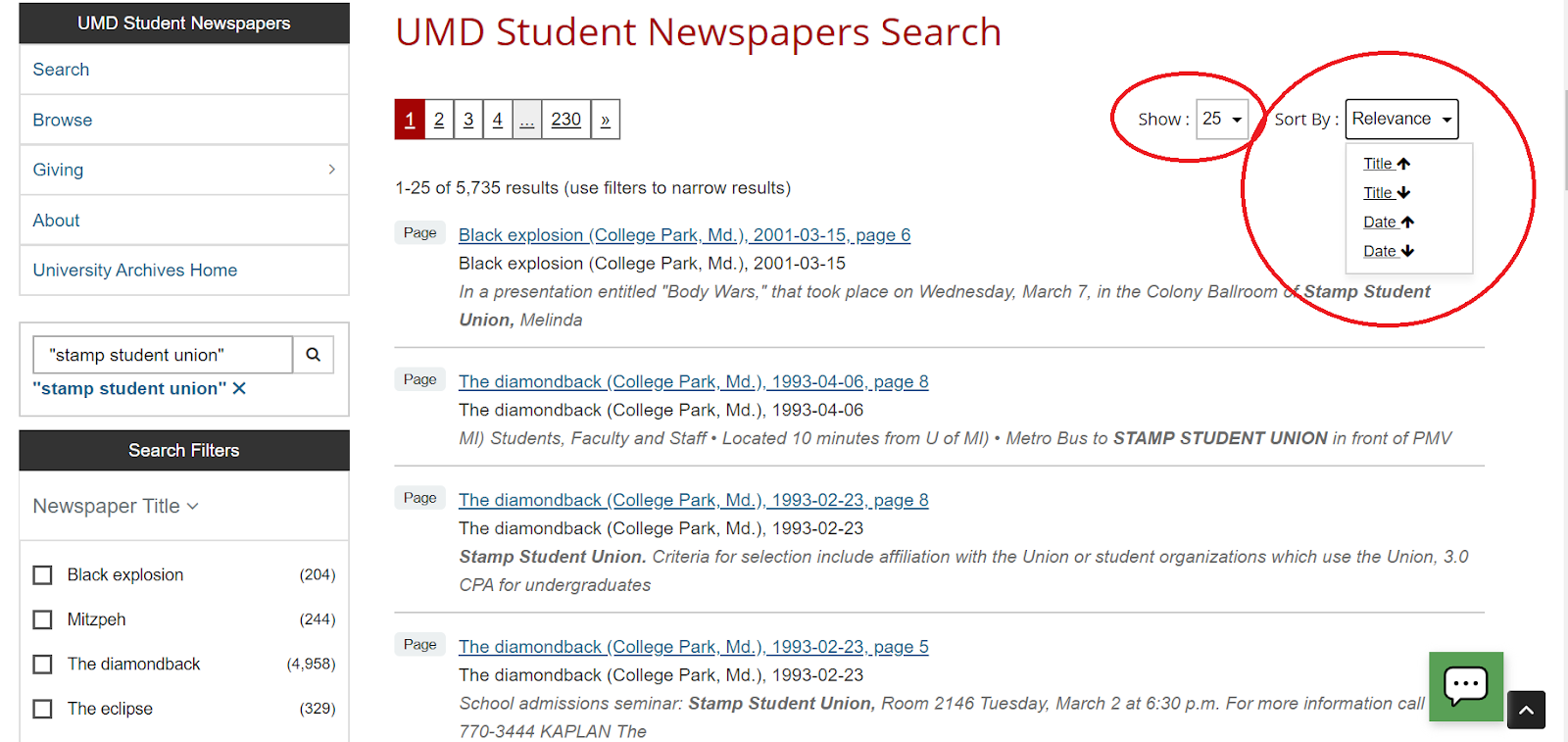Click the magnifying glass search button
Viewport: 1568px width, 742px height.
point(314,355)
